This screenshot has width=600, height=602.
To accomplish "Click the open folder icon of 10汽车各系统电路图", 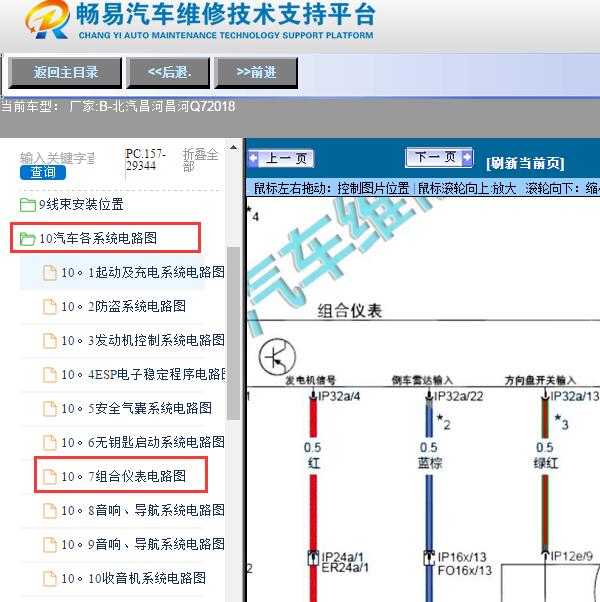I will [28, 239].
